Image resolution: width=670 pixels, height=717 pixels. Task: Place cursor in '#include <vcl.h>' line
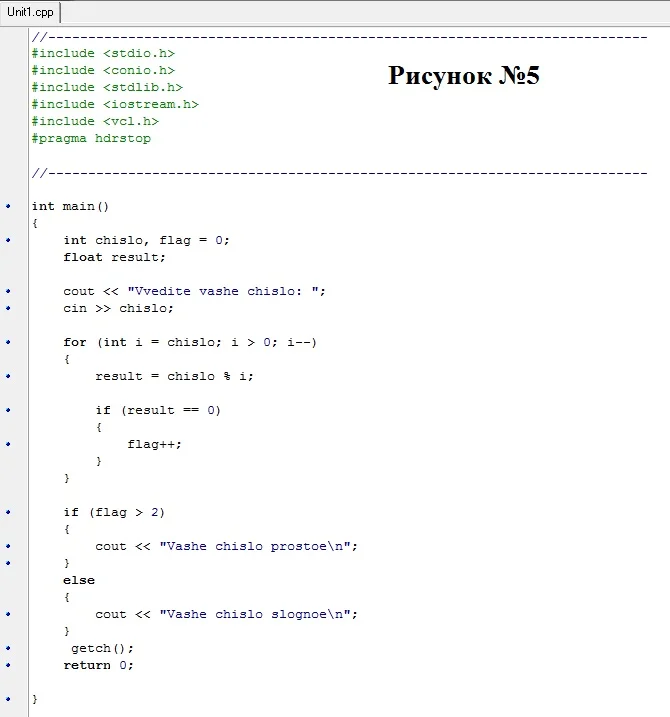(x=95, y=121)
